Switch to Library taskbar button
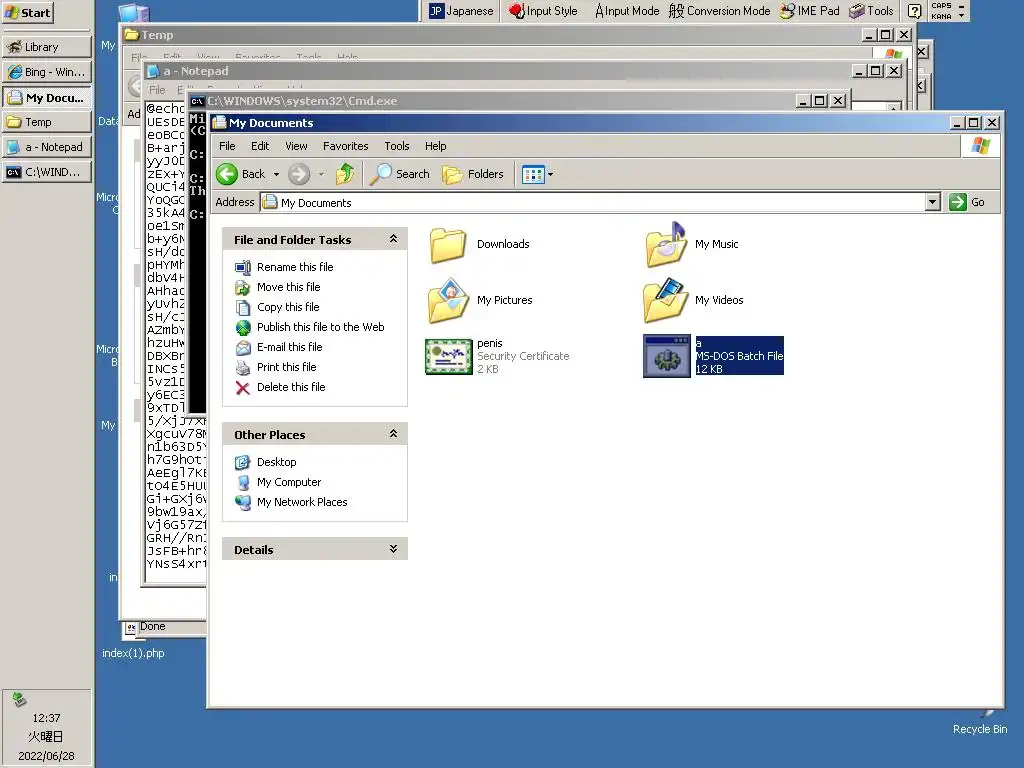The height and width of the screenshot is (768, 1024). [47, 47]
